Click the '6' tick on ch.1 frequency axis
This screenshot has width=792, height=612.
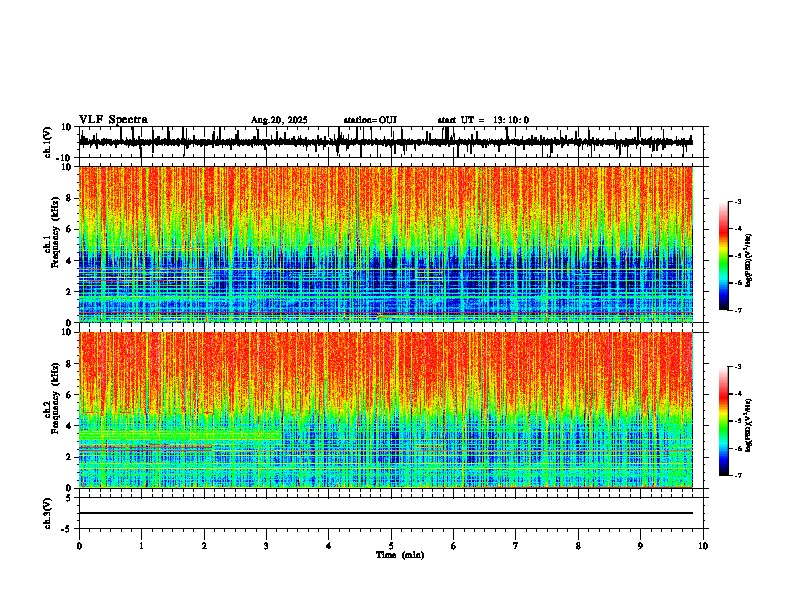click(x=69, y=229)
